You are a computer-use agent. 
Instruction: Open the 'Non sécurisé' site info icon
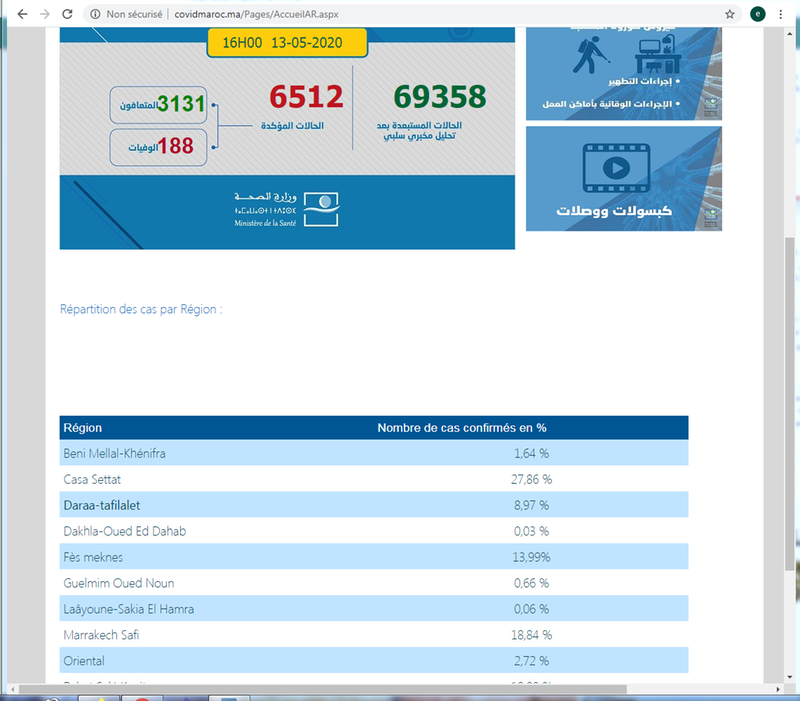click(x=95, y=14)
